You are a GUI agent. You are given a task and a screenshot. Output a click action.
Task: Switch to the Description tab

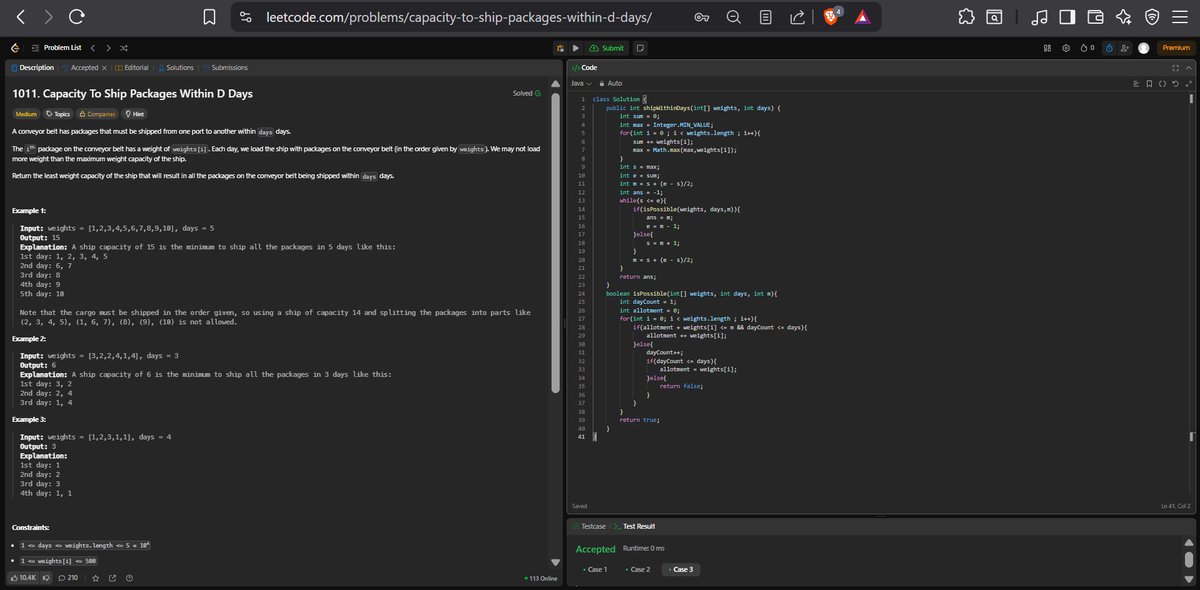(x=32, y=67)
